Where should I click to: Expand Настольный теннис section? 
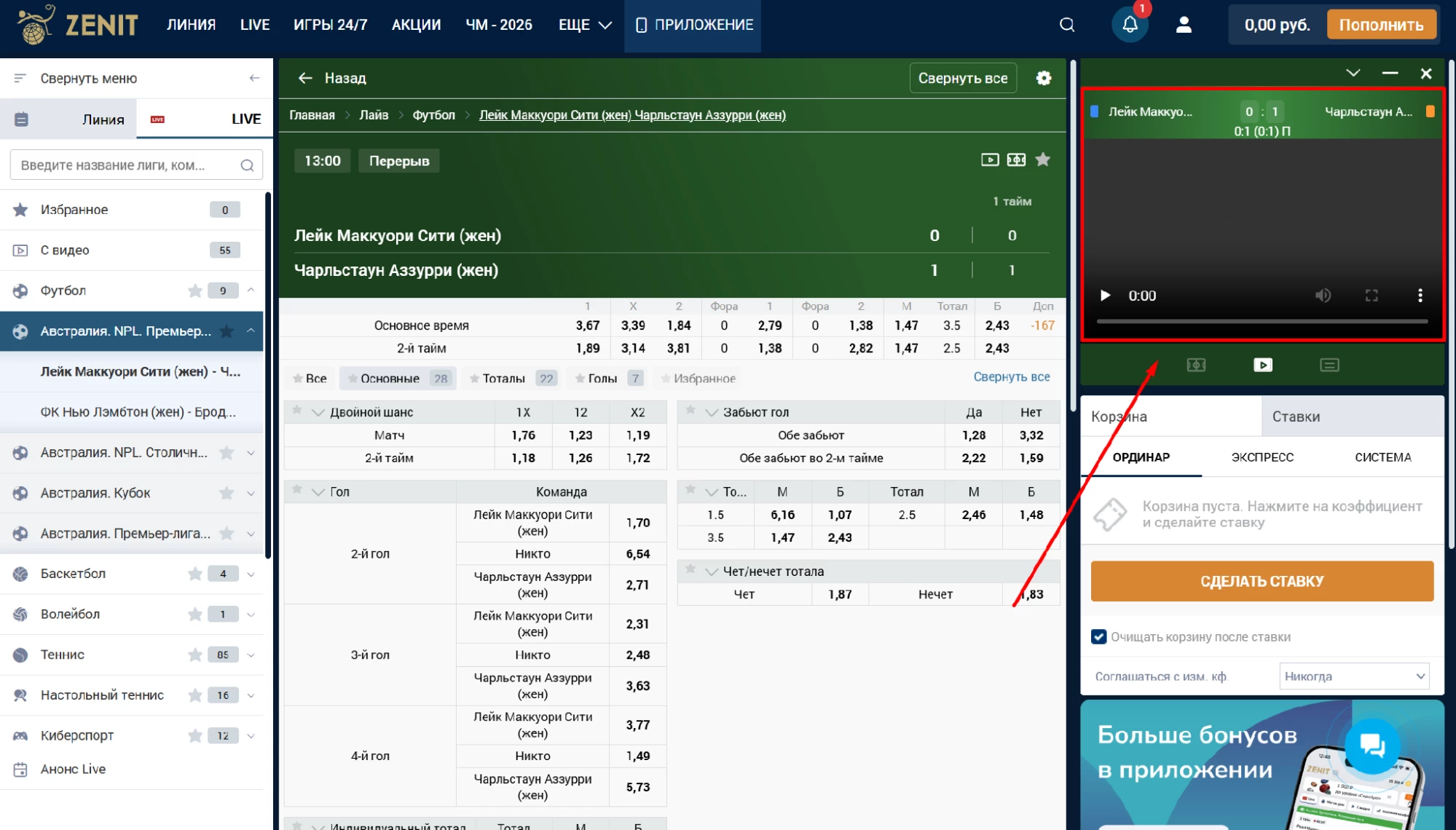251,695
